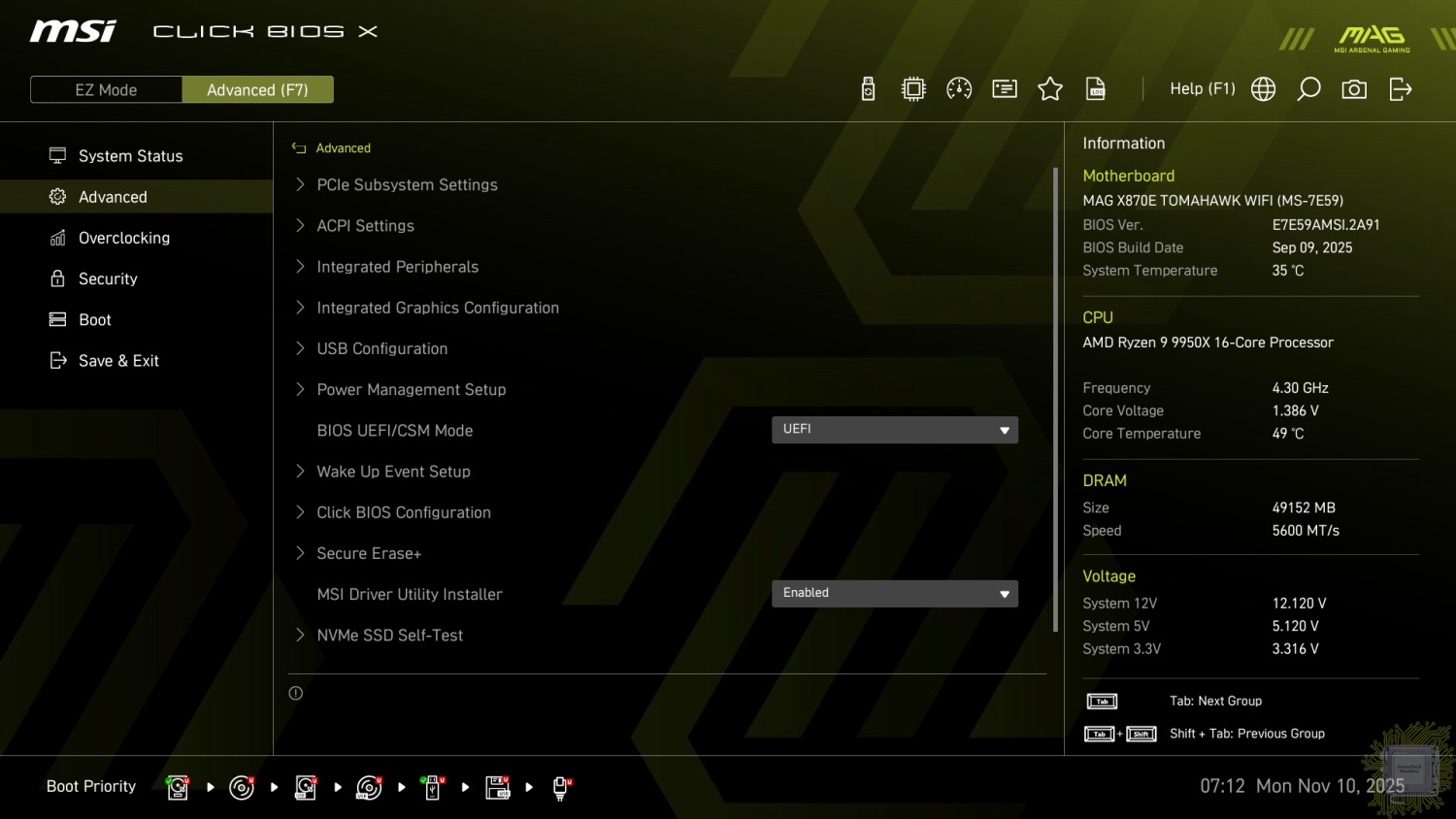Click the exit door icon in toolbar
Screen dimensions: 1456x819
(x=1400, y=89)
